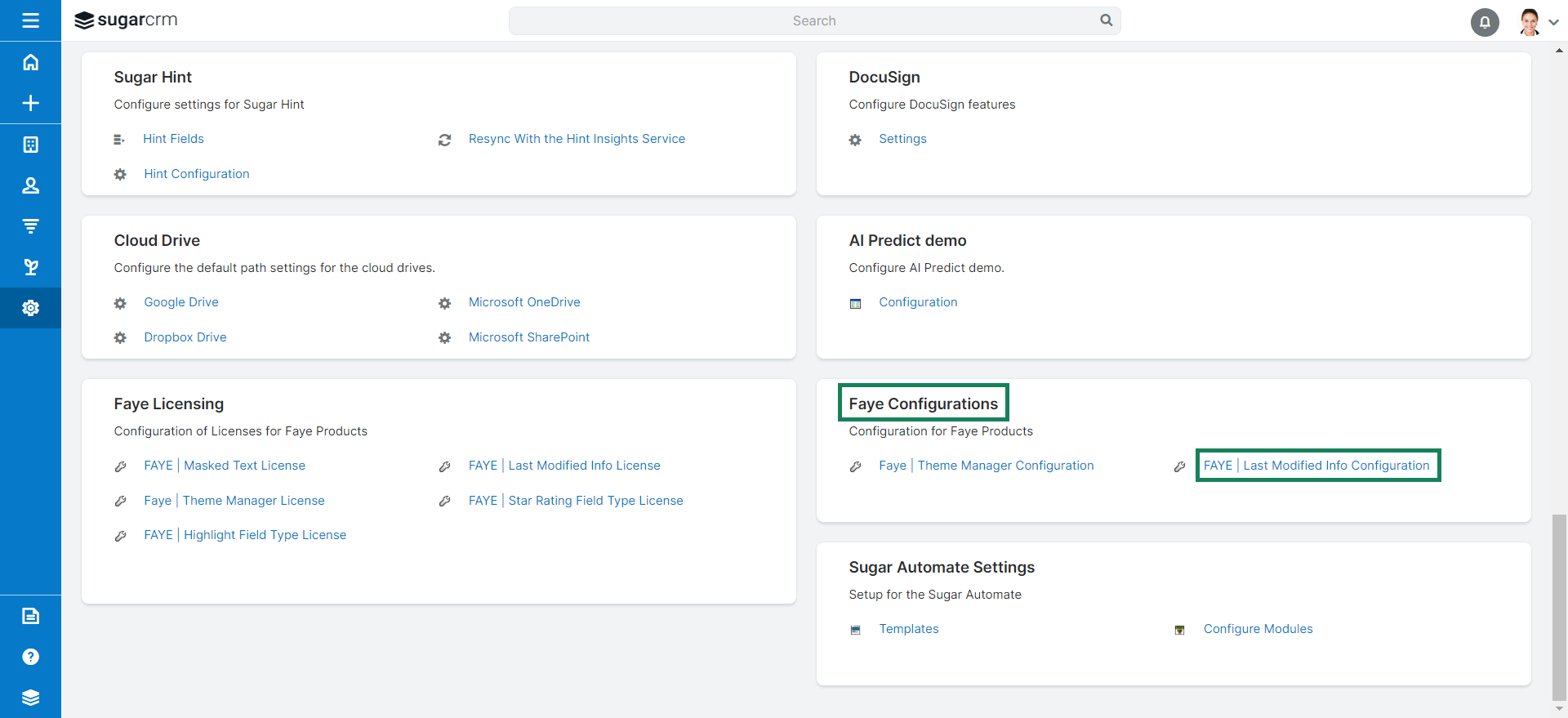Click the Faye Licensing heading text
The image size is (1568, 718).
tap(169, 404)
